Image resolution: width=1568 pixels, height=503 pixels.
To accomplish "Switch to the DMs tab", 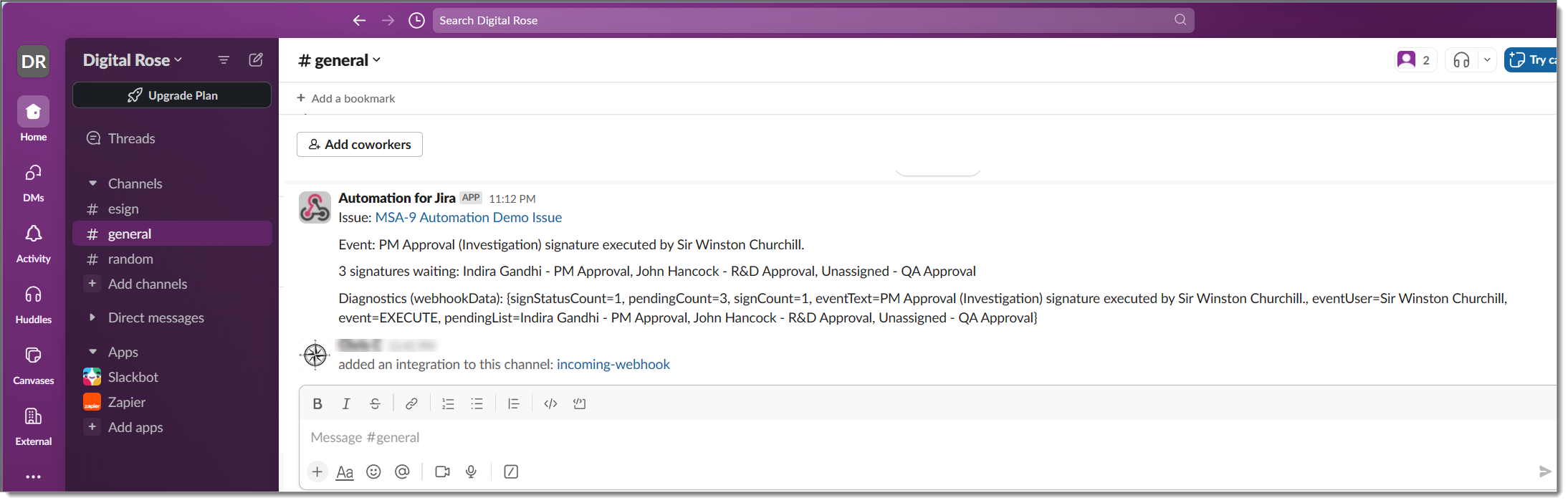I will [33, 181].
